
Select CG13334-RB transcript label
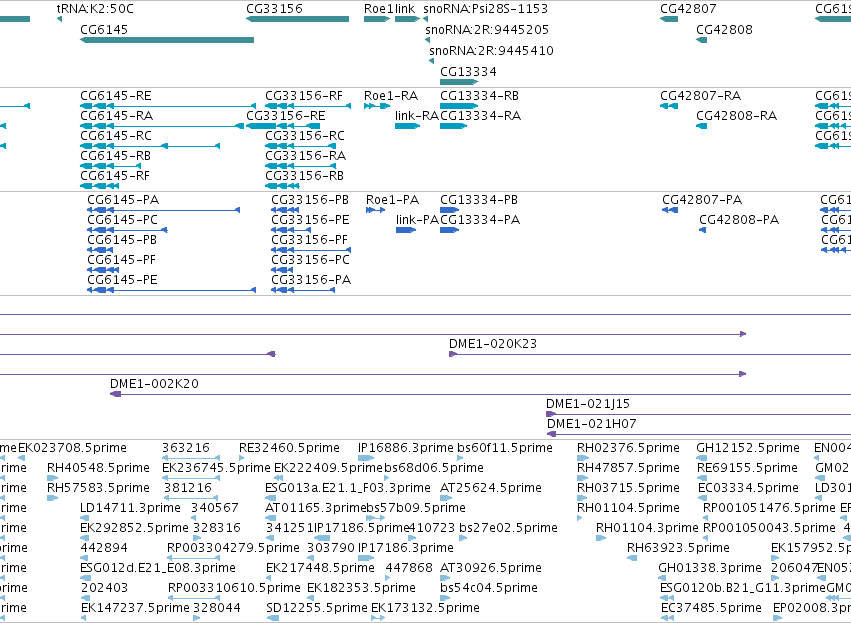480,96
